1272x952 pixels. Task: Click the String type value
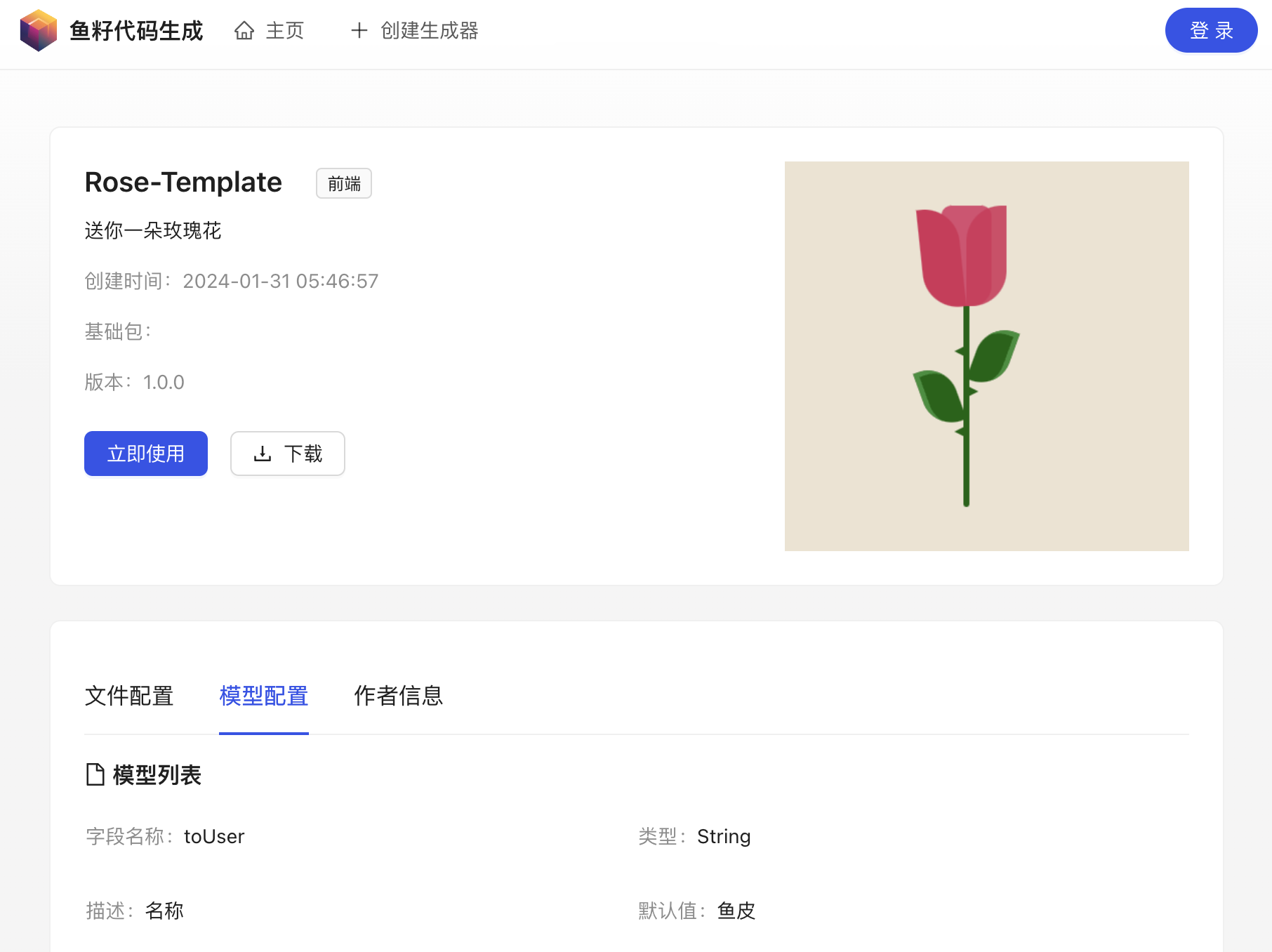pyautogui.click(x=724, y=836)
